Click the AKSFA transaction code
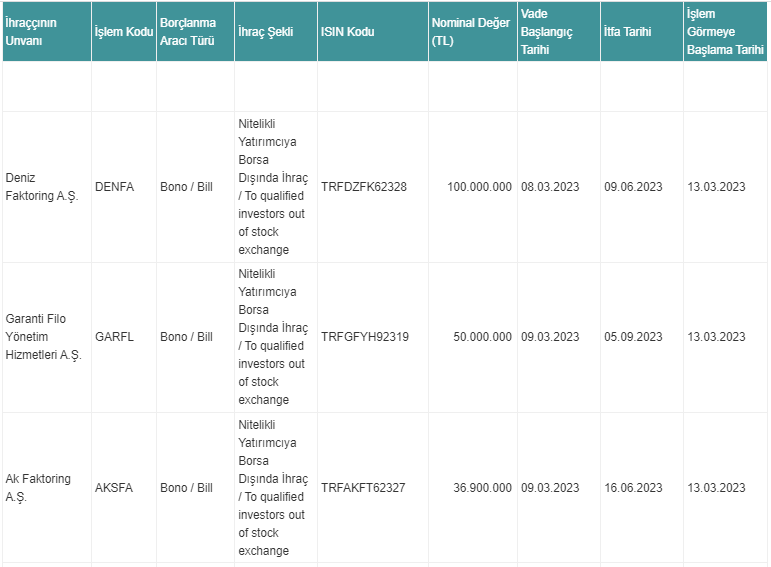771x567 pixels. coord(114,488)
